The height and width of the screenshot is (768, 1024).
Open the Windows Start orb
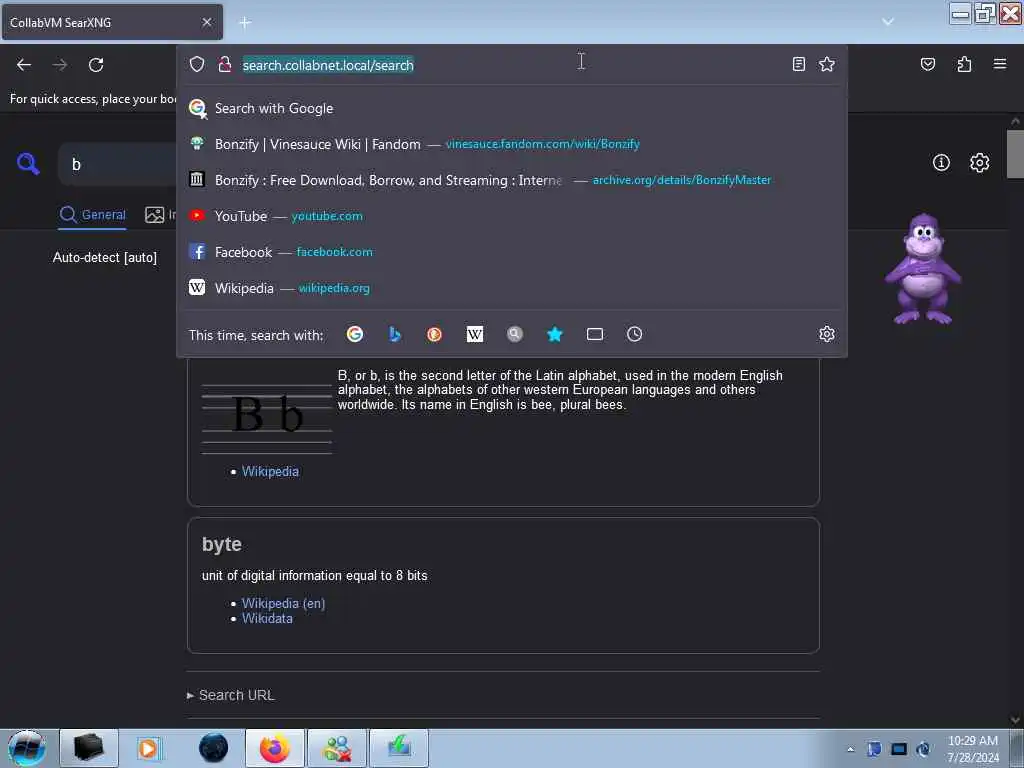(27, 748)
